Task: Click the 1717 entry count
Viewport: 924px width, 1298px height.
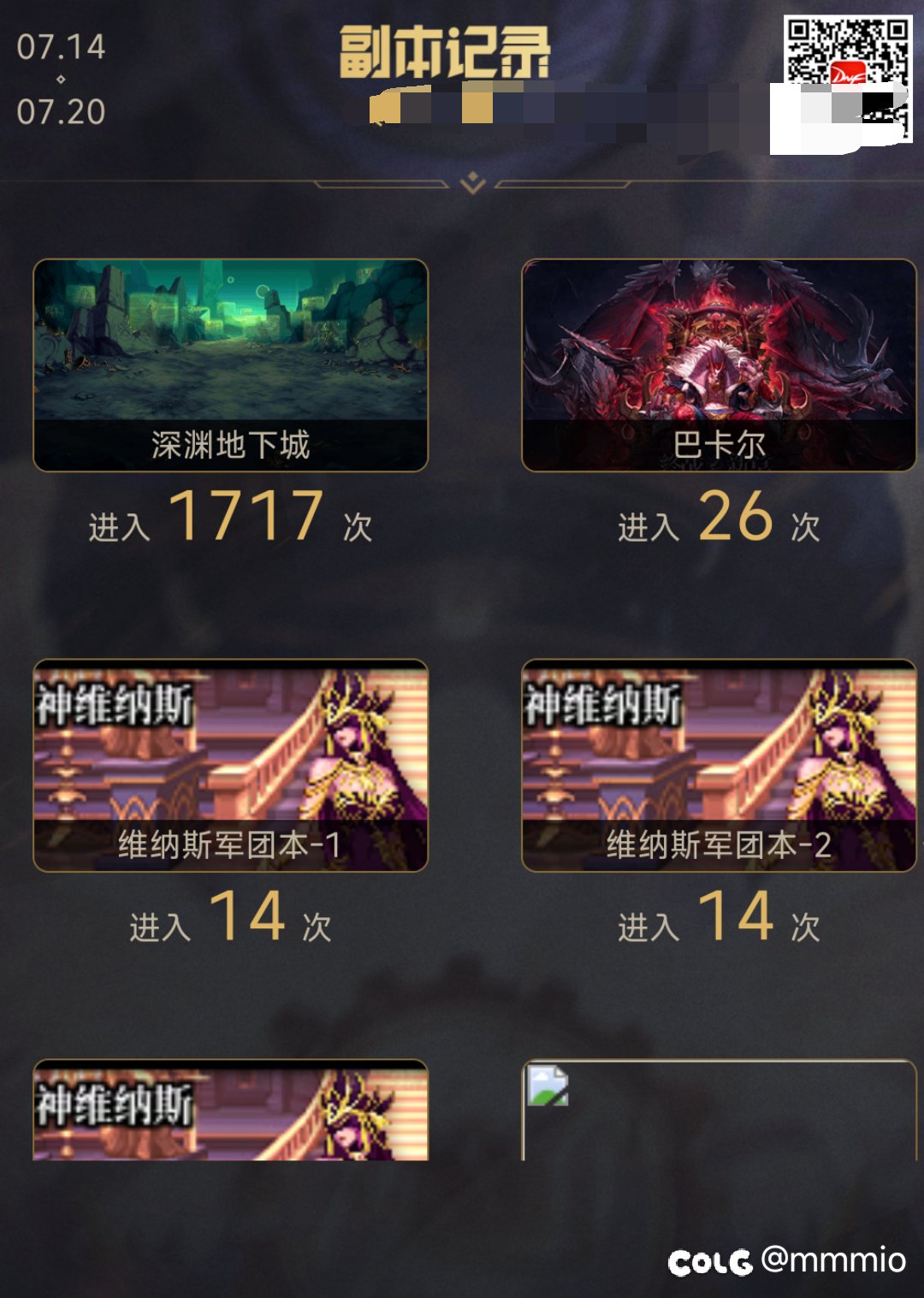Action: (x=246, y=515)
